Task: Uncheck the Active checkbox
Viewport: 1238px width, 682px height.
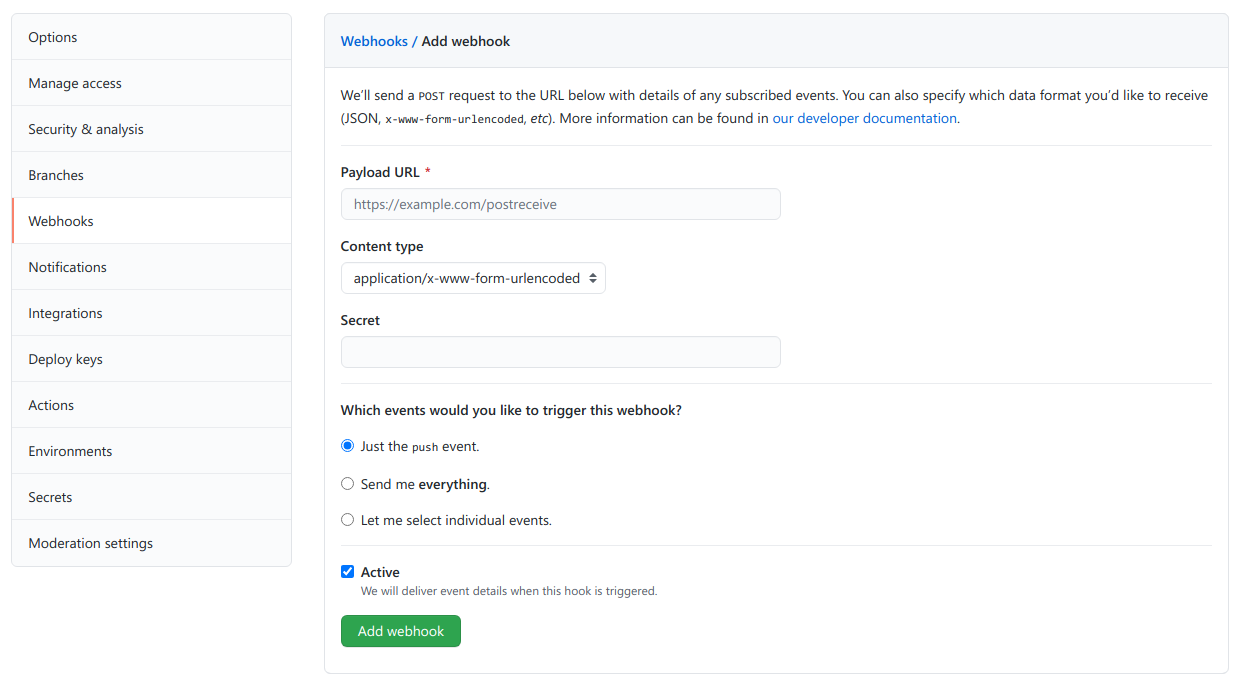Action: click(348, 572)
